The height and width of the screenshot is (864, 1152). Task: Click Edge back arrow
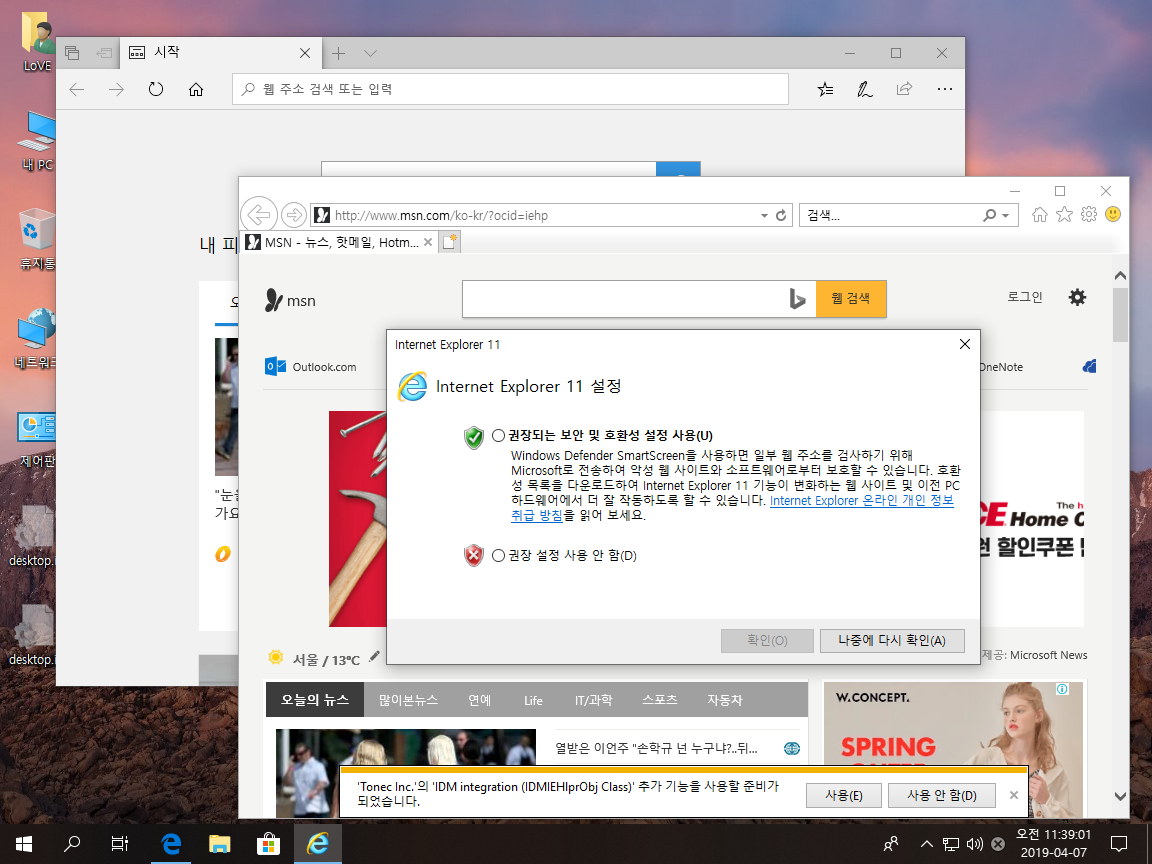[x=76, y=90]
